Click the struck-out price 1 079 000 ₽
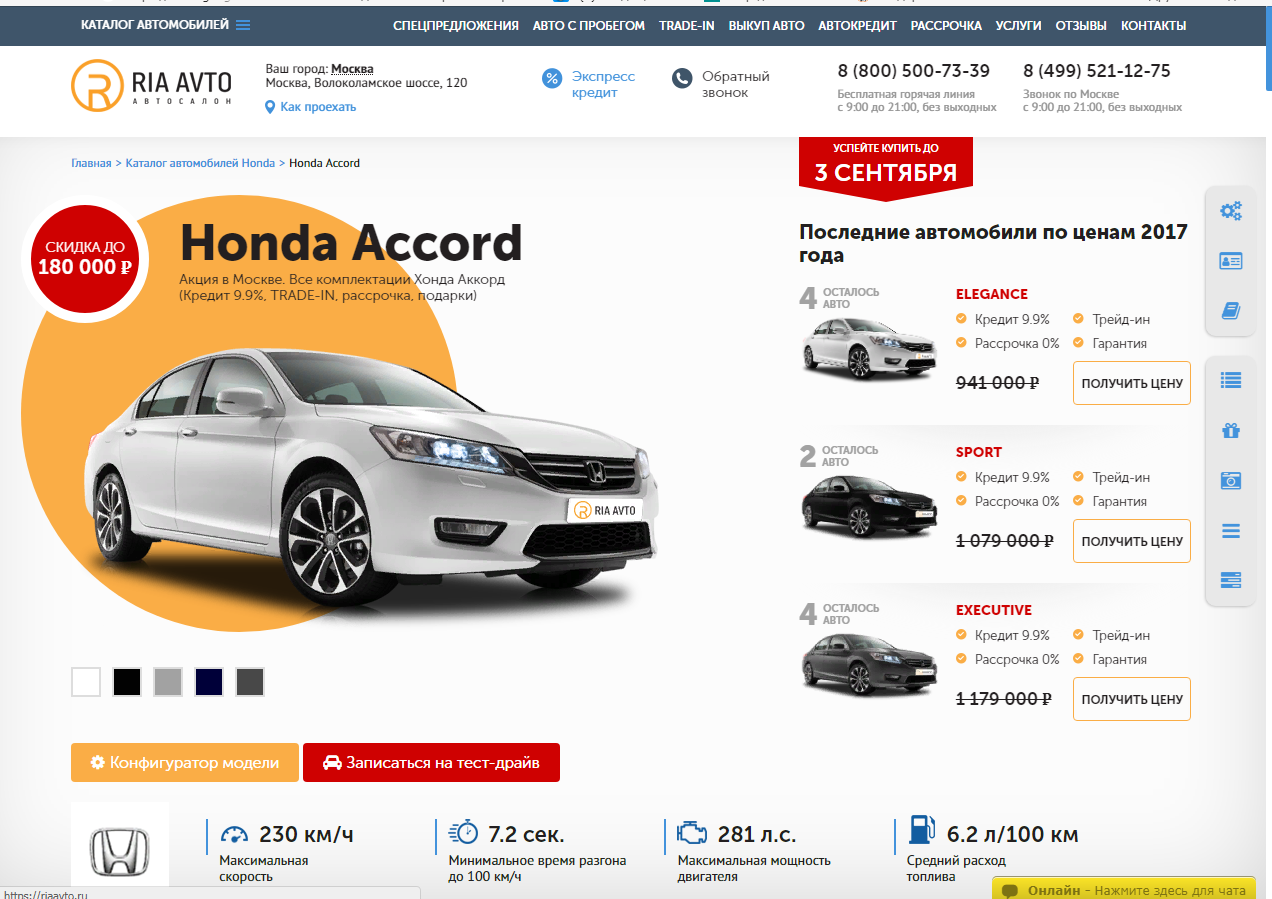Screen dimensions: 1272x899 pyautogui.click(x=1005, y=540)
